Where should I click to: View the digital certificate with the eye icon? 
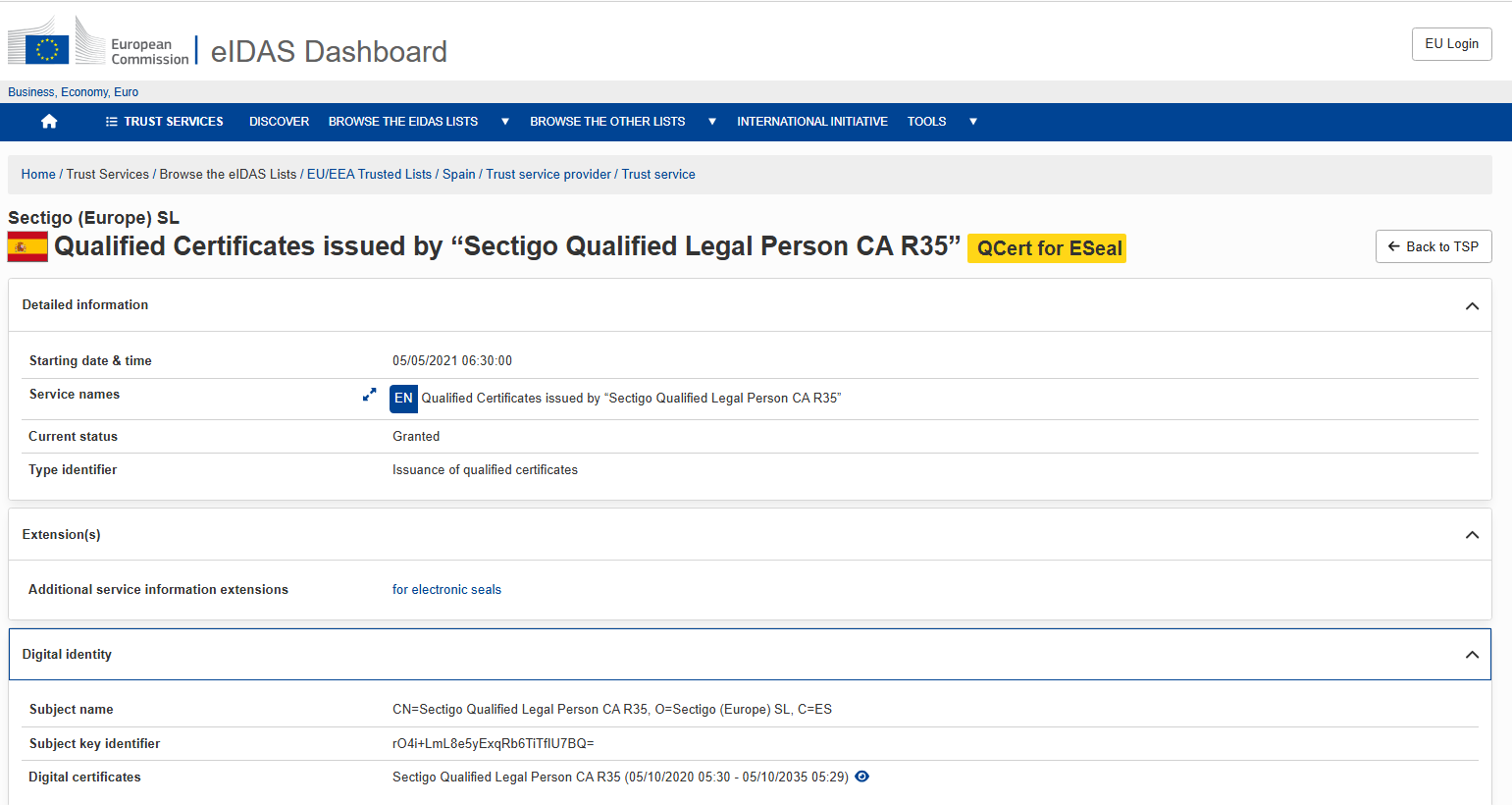[x=862, y=777]
